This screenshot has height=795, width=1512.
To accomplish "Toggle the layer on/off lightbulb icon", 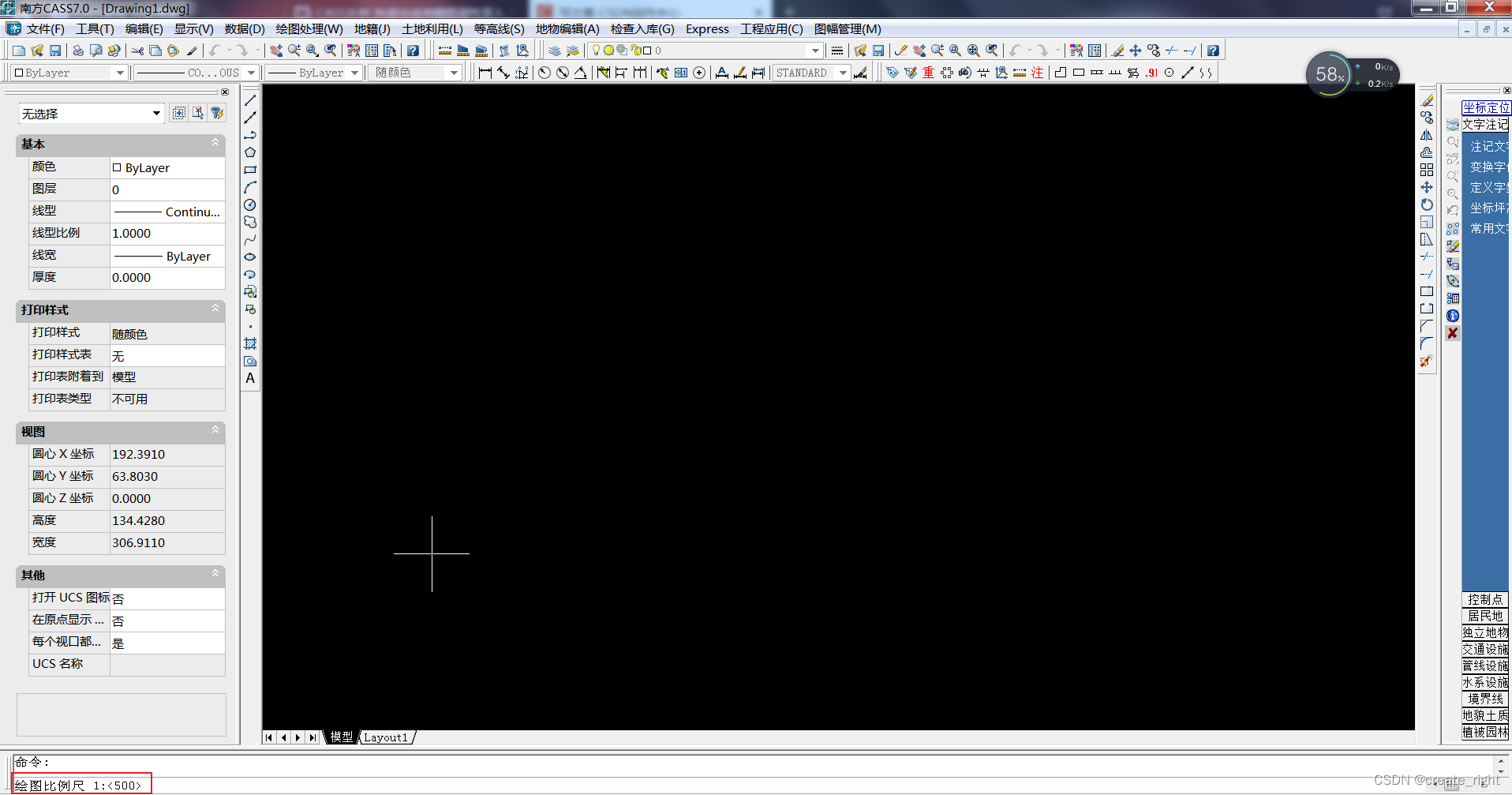I will 596,51.
